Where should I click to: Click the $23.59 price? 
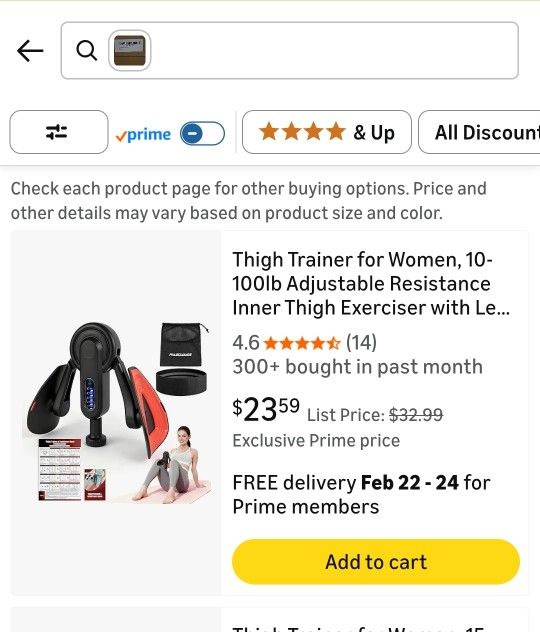(x=266, y=410)
